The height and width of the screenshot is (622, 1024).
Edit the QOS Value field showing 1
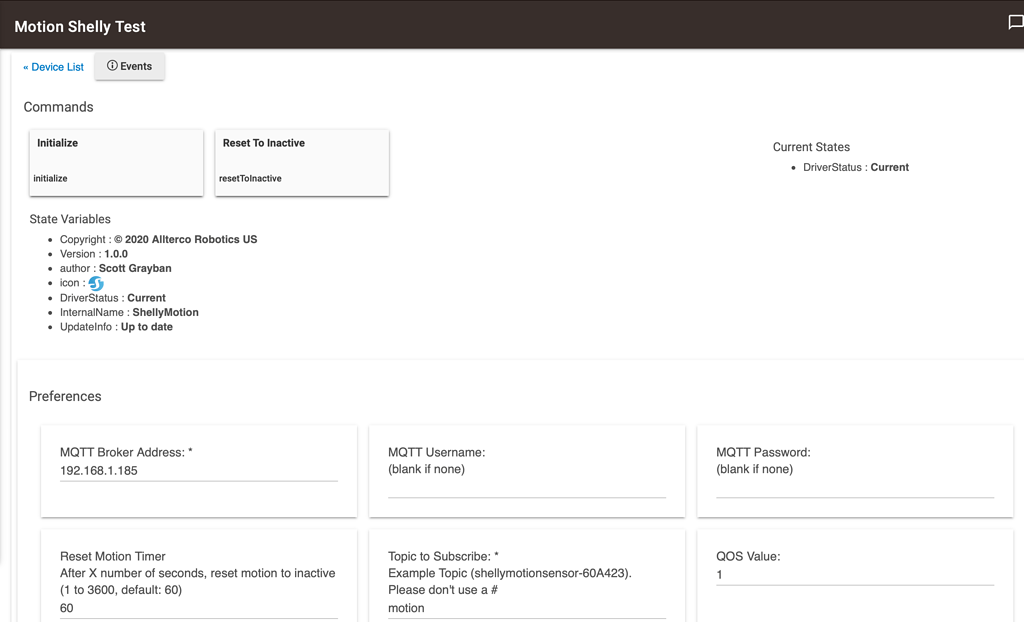(x=854, y=574)
